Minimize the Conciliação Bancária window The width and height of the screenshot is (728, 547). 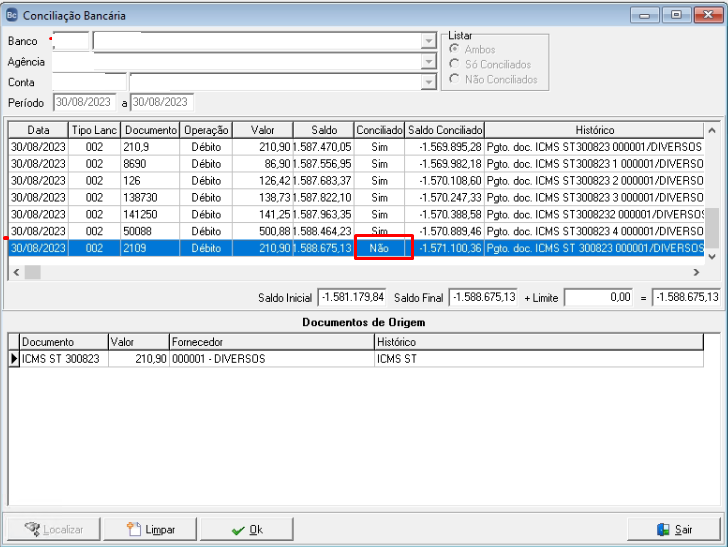(644, 15)
